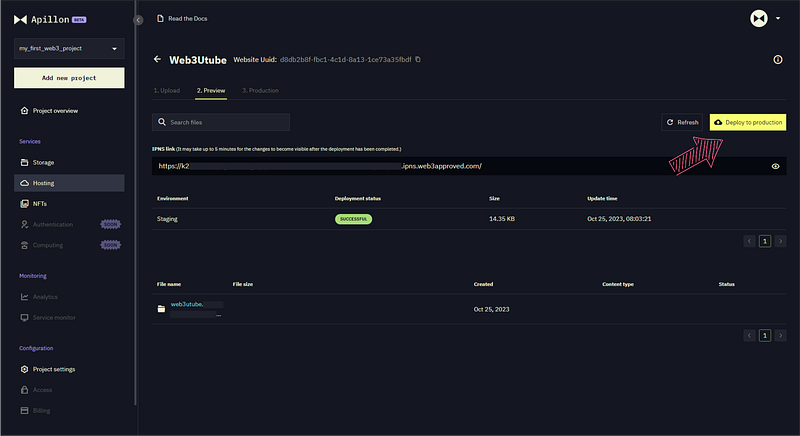The image size is (800, 436).
Task: Click the BETA badge next to Apillon
Action: pos(79,20)
